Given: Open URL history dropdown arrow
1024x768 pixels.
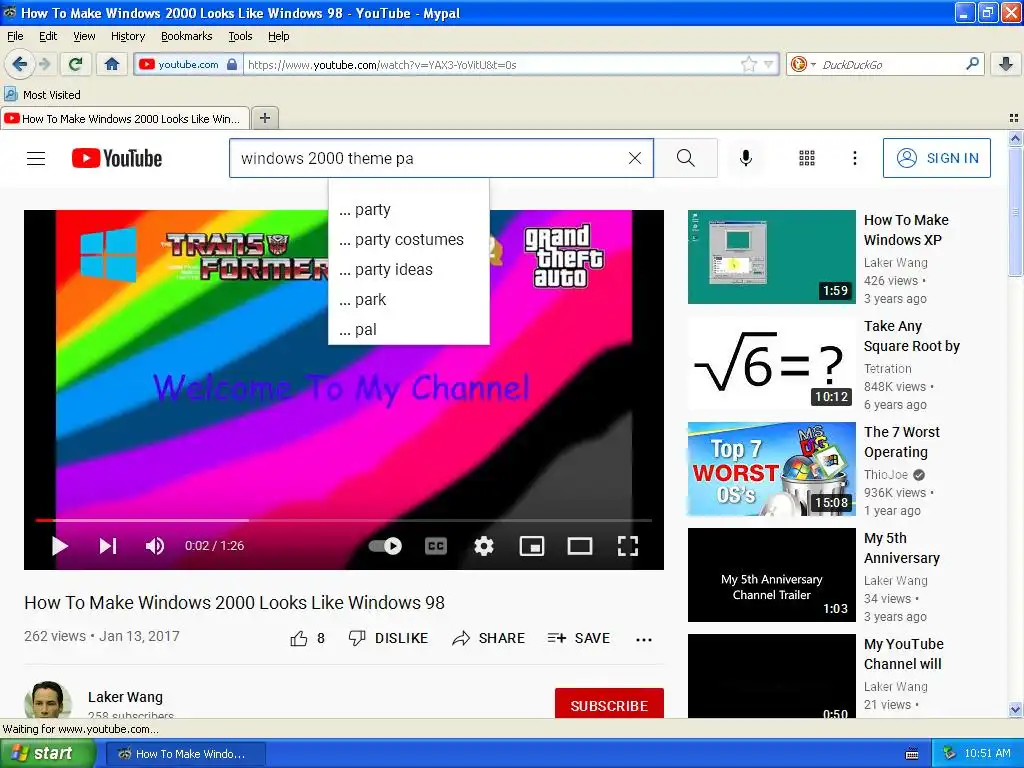Looking at the screenshot, I should pyautogui.click(x=769, y=64).
